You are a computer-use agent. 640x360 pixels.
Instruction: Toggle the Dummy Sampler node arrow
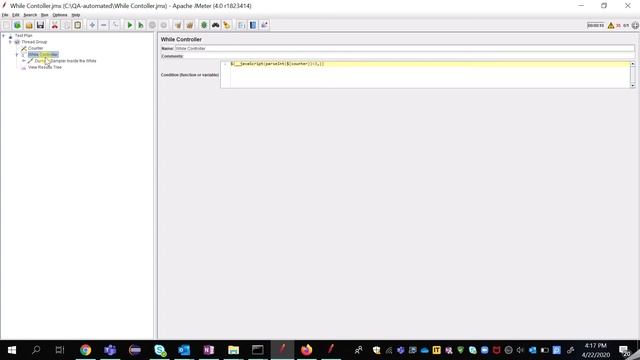point(24,61)
